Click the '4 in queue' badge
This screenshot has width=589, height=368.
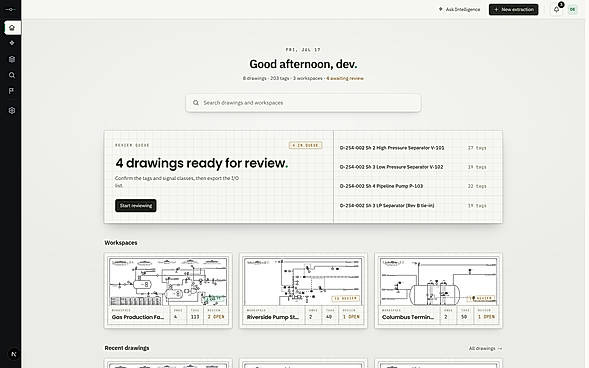305,145
